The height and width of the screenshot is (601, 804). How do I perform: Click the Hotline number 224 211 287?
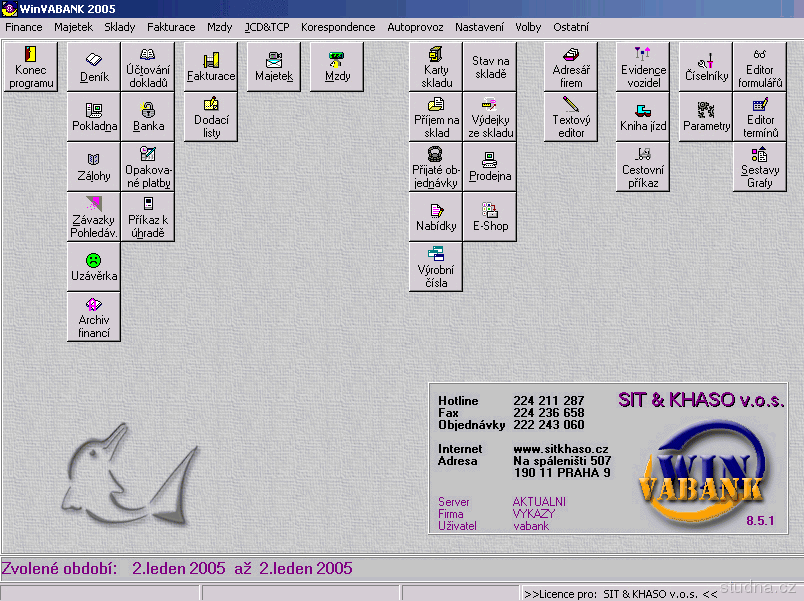tap(549, 400)
